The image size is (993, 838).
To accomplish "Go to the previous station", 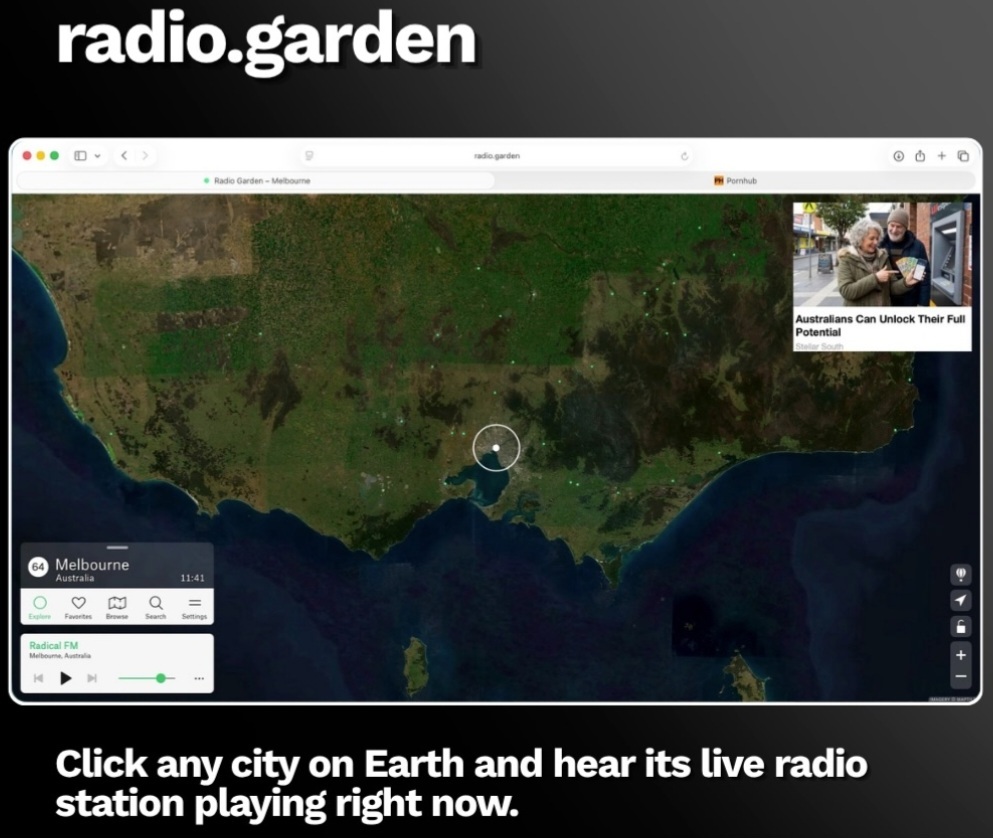I will pos(39,678).
